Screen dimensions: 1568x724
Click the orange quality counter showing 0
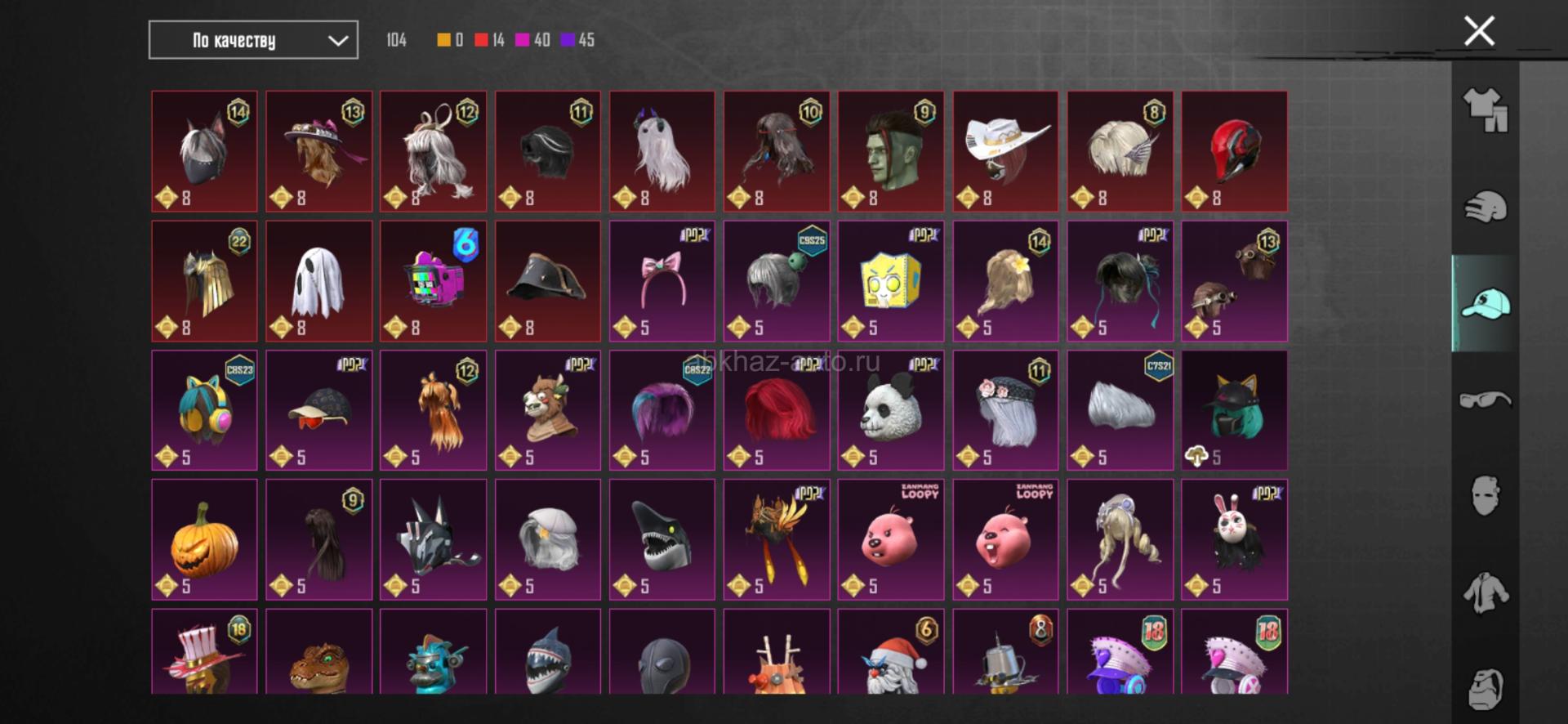click(450, 40)
